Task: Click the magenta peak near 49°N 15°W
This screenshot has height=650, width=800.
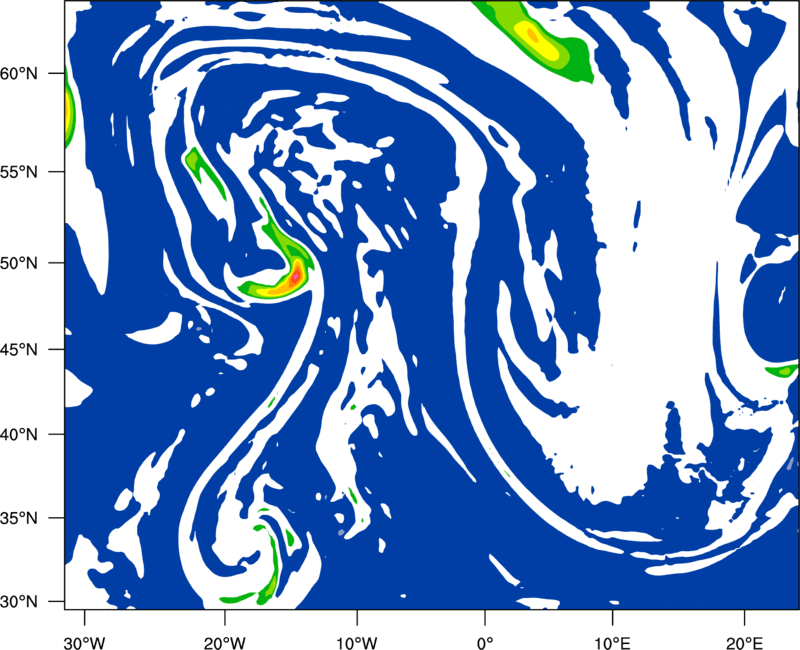Action: (296, 276)
